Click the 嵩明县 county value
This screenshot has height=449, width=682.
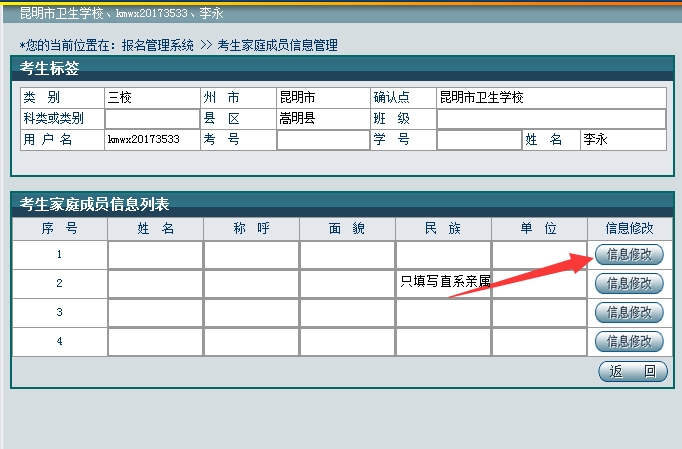pos(298,118)
